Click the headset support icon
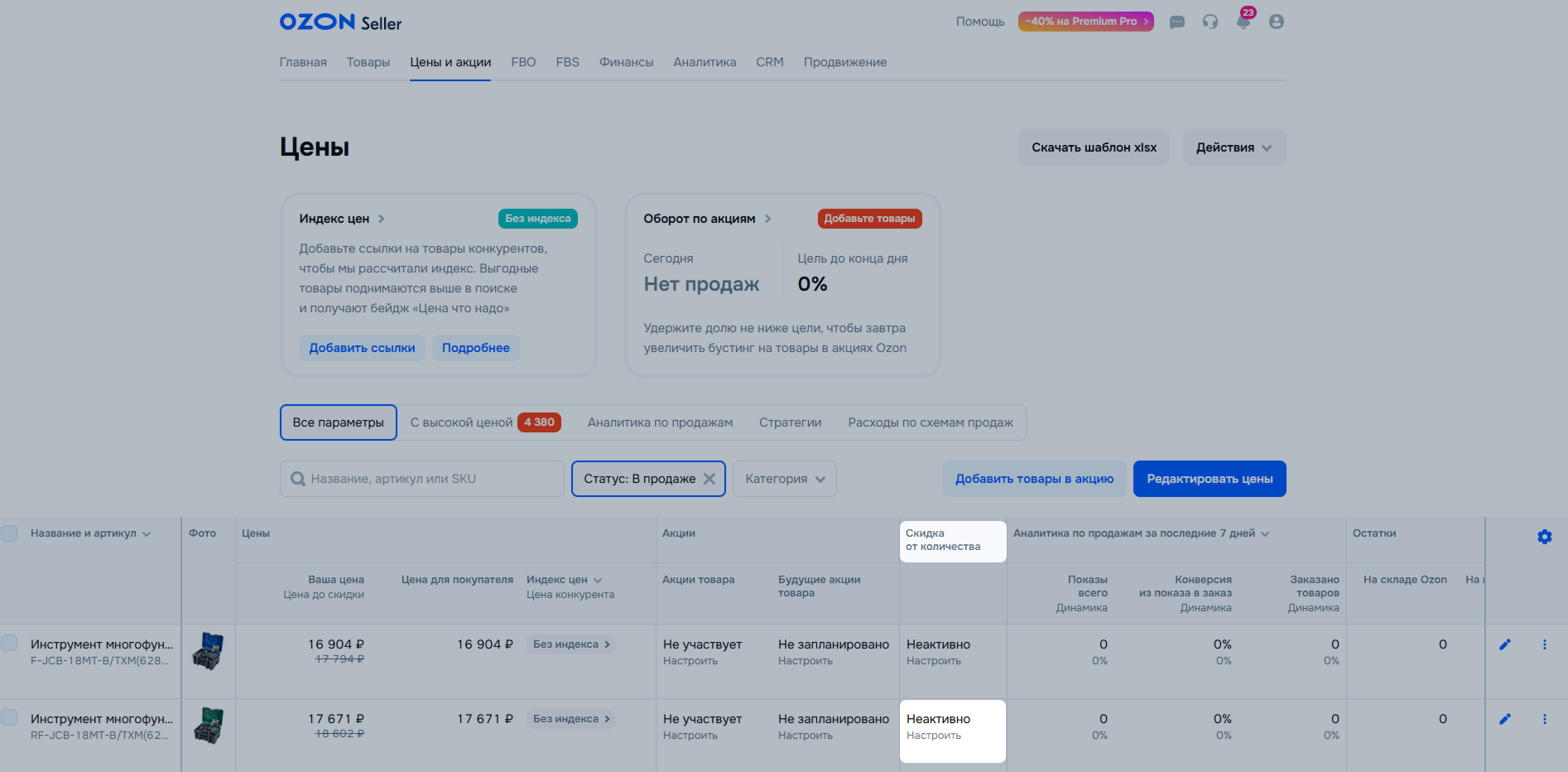 coord(1210,22)
